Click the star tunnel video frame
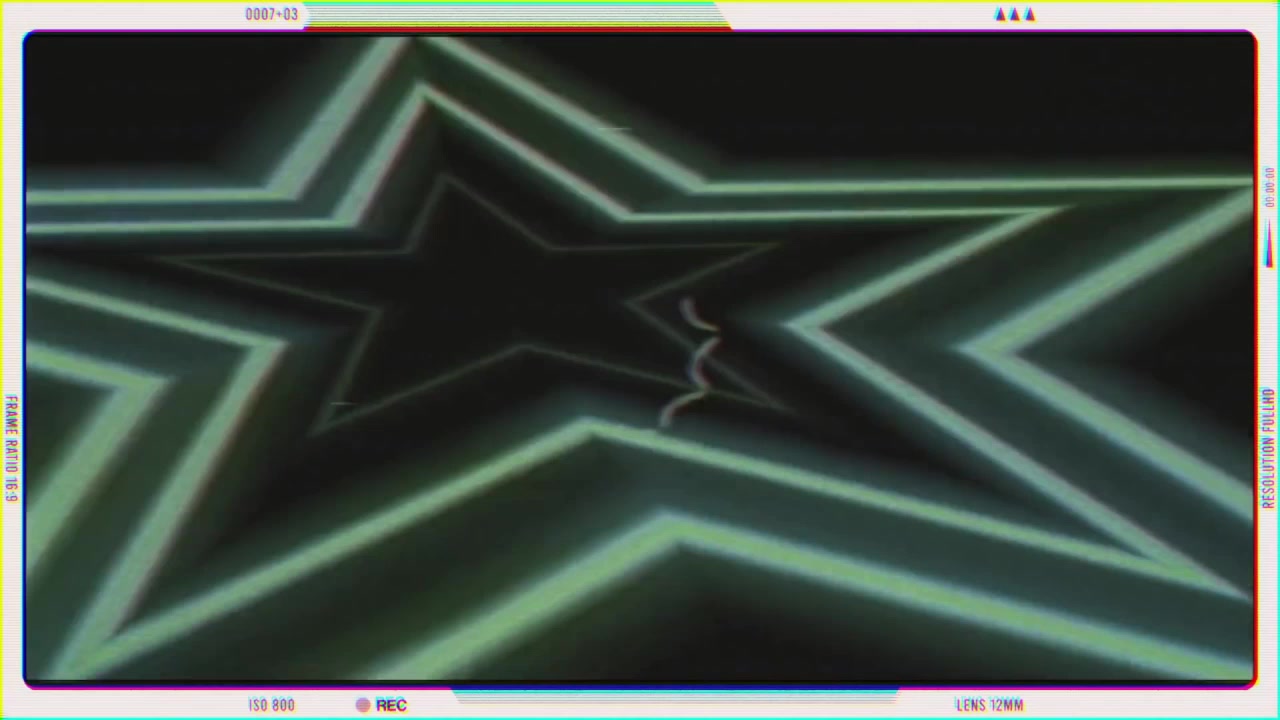 click(640, 360)
